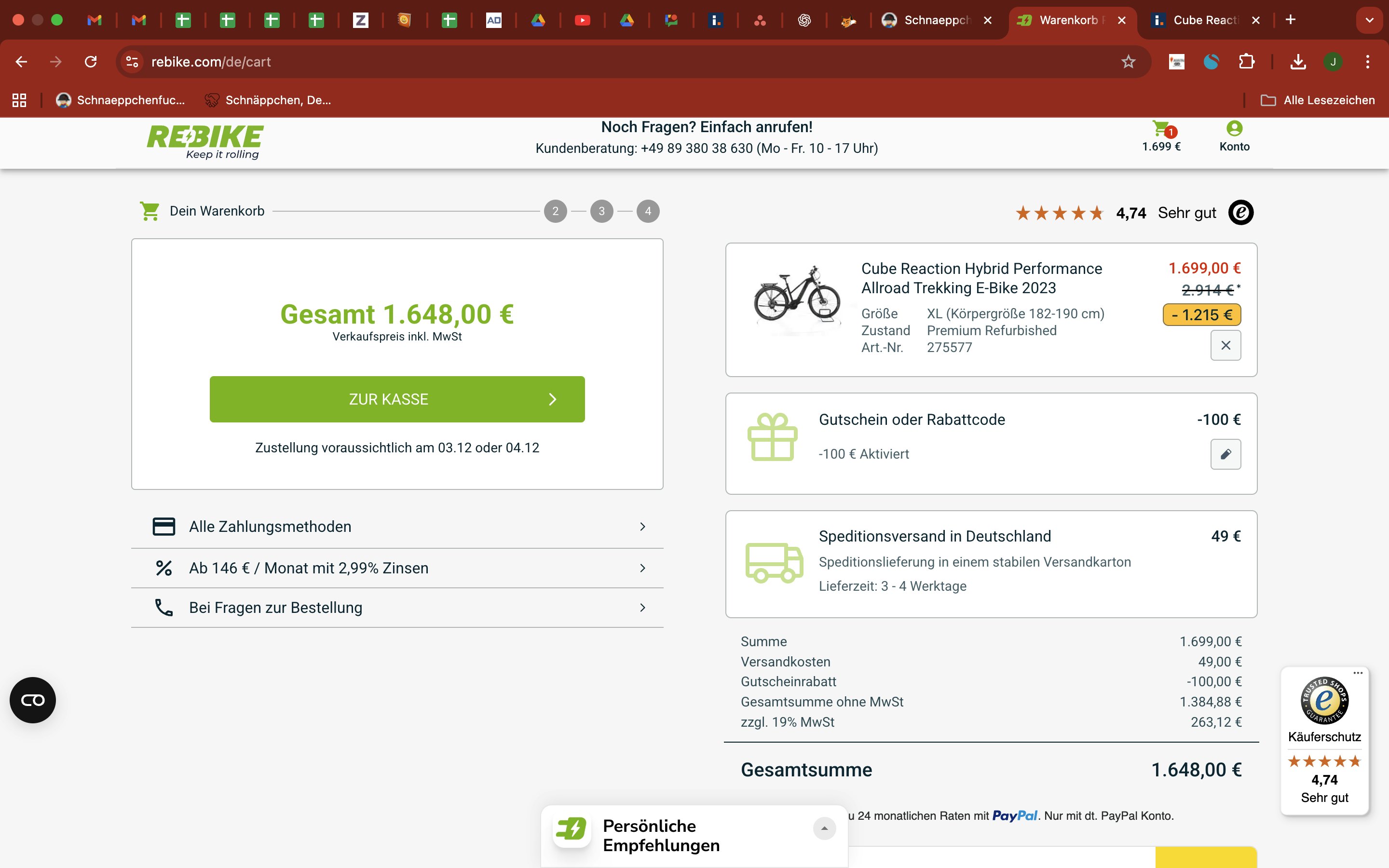Expand the Alle Zahlungsmethoden section
Screen dimensions: 1389x868
pyautogui.click(x=397, y=526)
